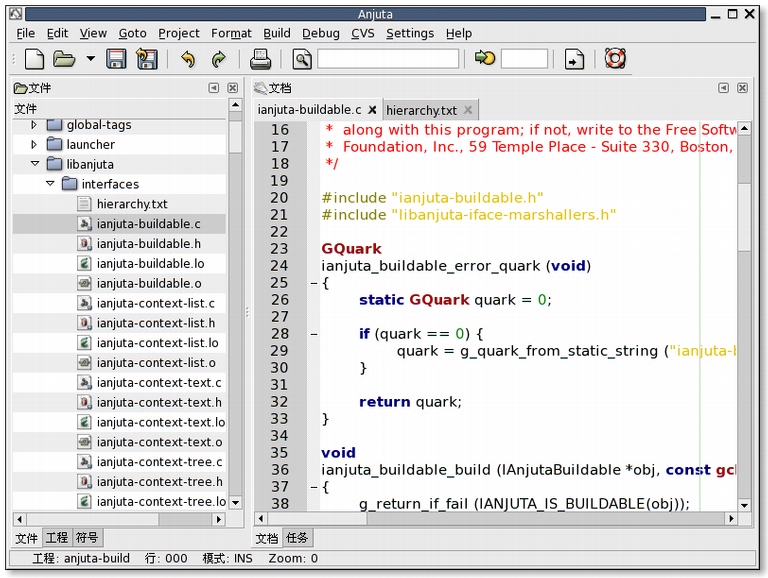Screen dimensions: 768x578
Task: Collapse the libanjuta folder
Action: click(34, 164)
